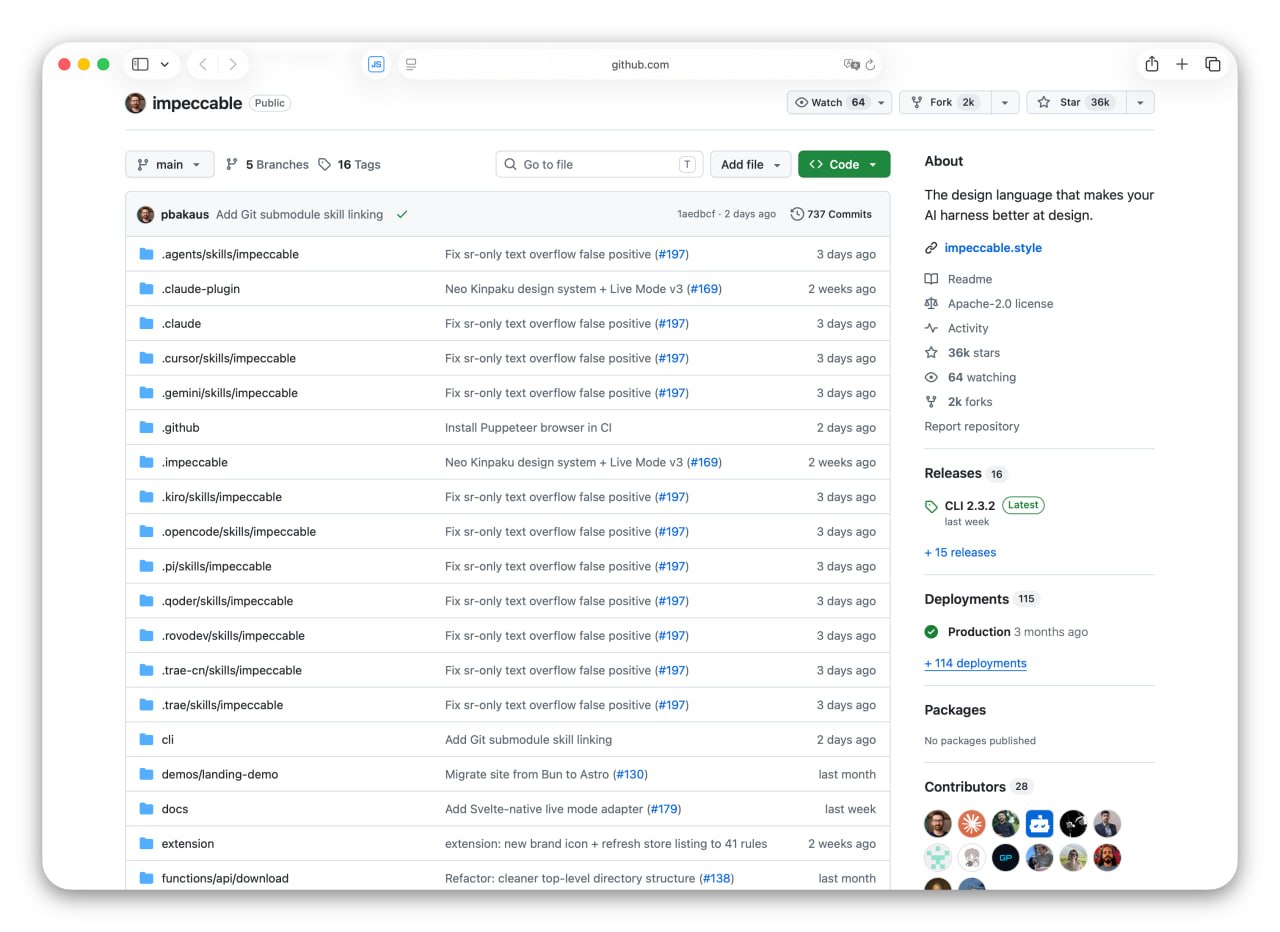Open pull request #169 in the .impeccable row
The width and height of the screenshot is (1280, 932).
pos(704,462)
